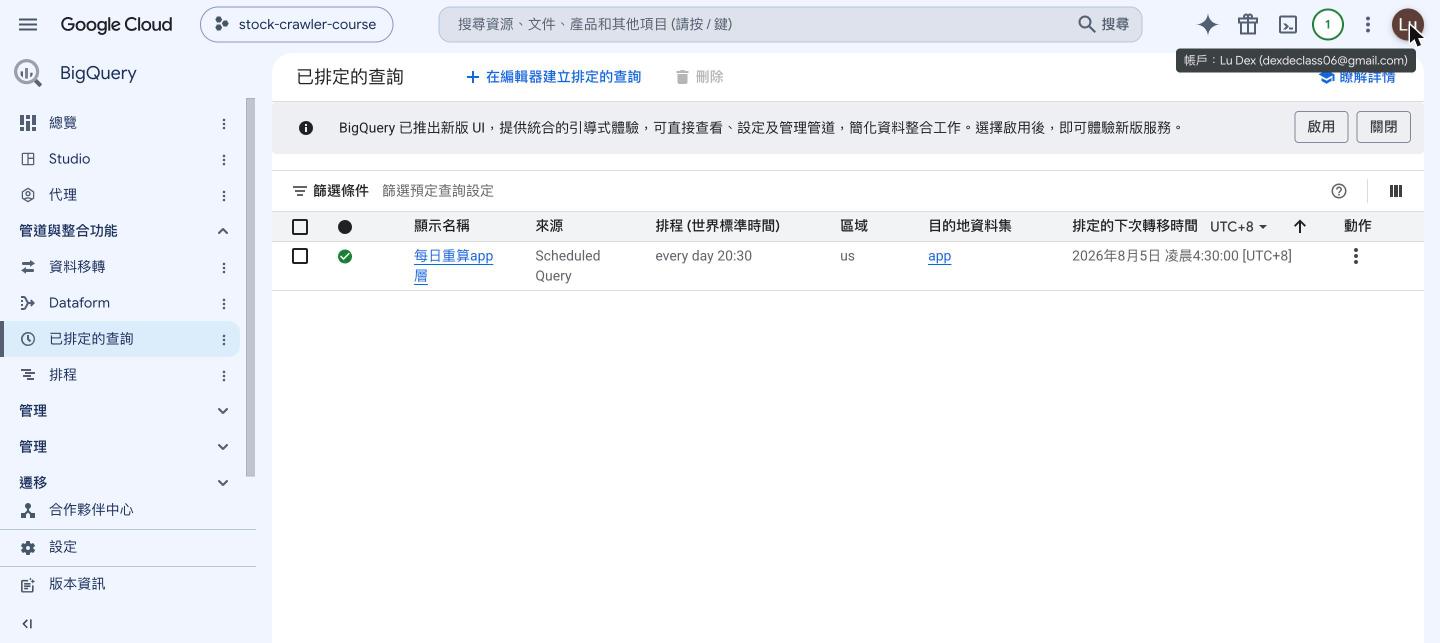
Task: Click the BigQuery product logo icon
Action: [x=28, y=73]
